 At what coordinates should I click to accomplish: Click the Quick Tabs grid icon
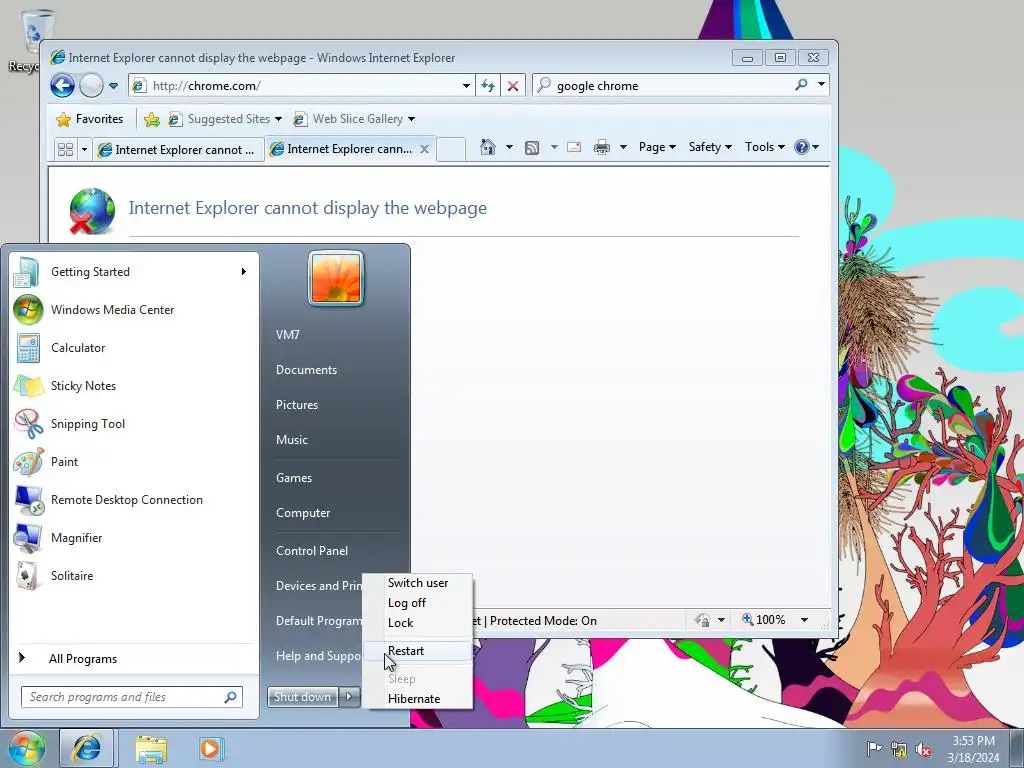(x=65, y=150)
